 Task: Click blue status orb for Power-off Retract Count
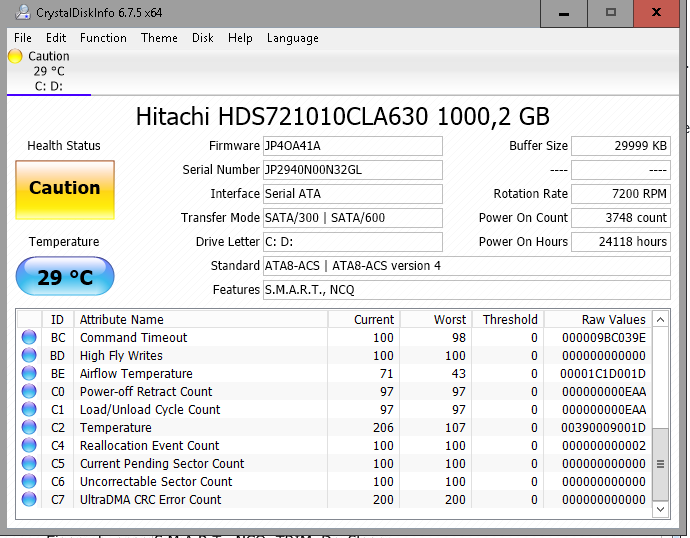29,392
